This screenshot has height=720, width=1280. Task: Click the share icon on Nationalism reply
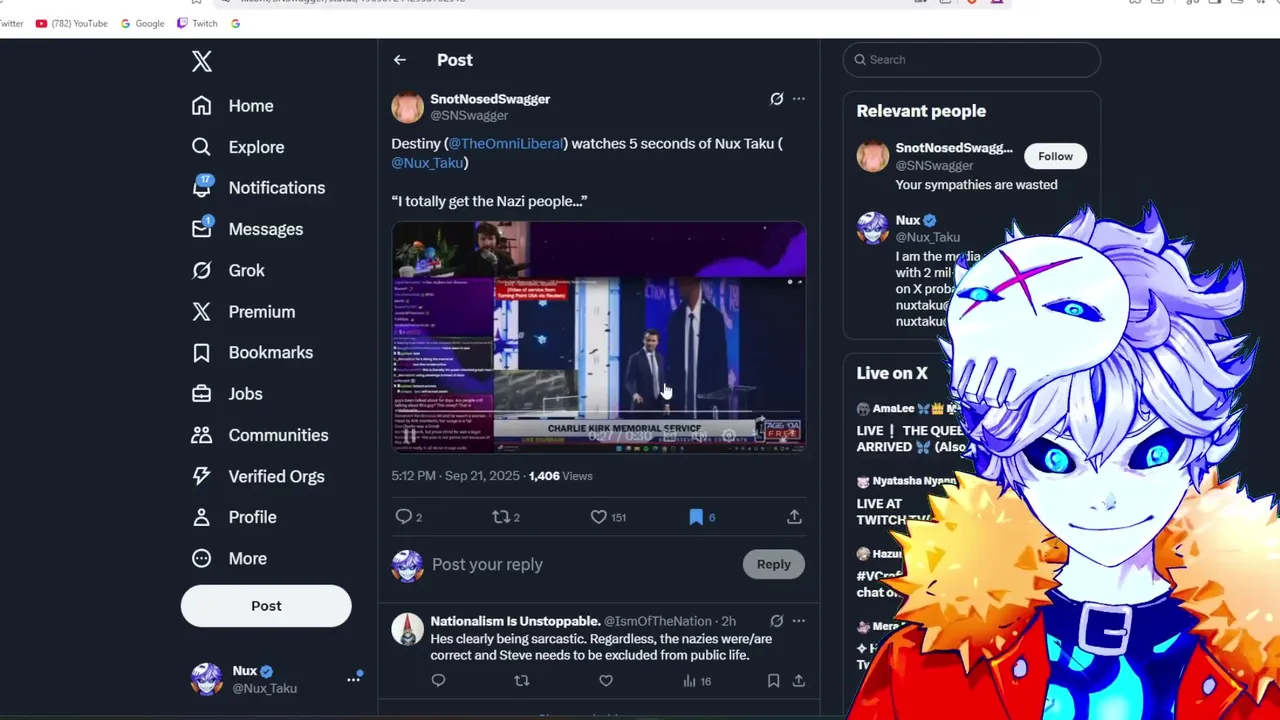798,681
